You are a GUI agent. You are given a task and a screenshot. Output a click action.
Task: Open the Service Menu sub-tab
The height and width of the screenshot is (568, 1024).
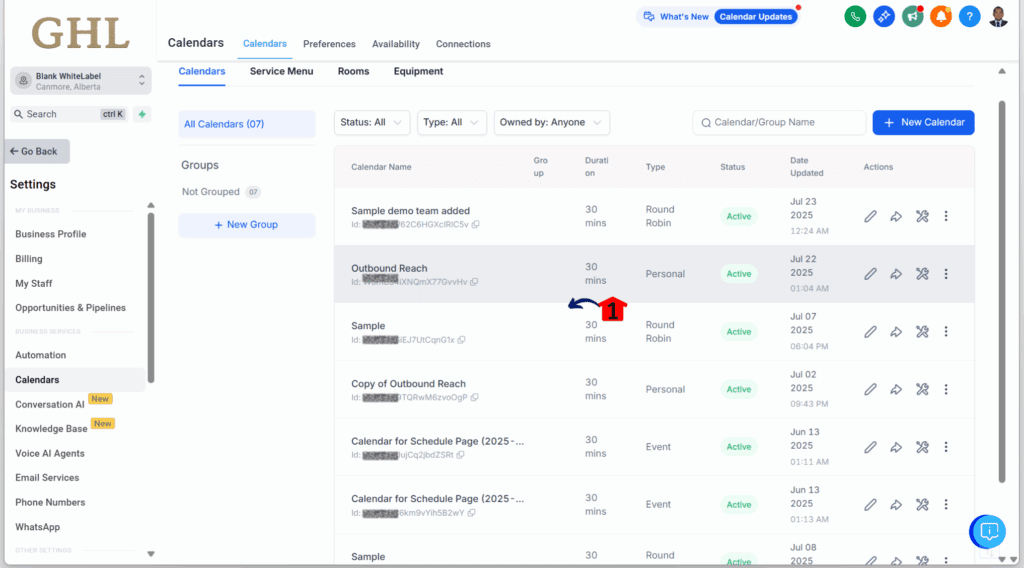click(281, 71)
